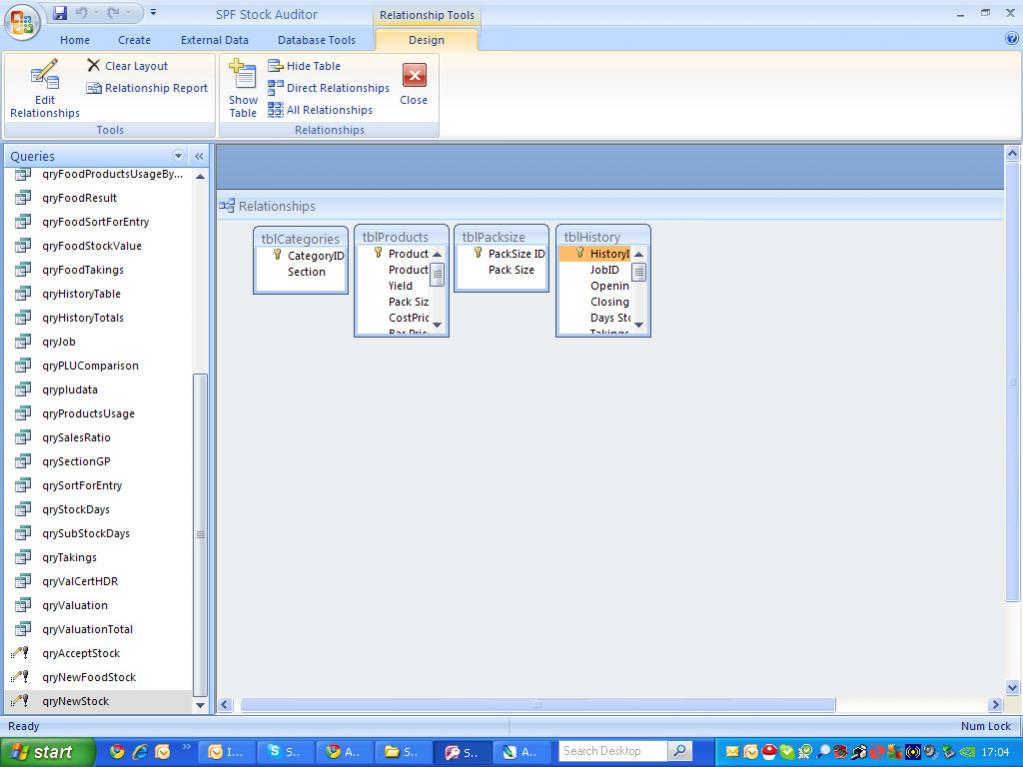This screenshot has height=767, width=1023.
Task: Open Customize Quick Access Toolbar dropdown
Action: 153,12
